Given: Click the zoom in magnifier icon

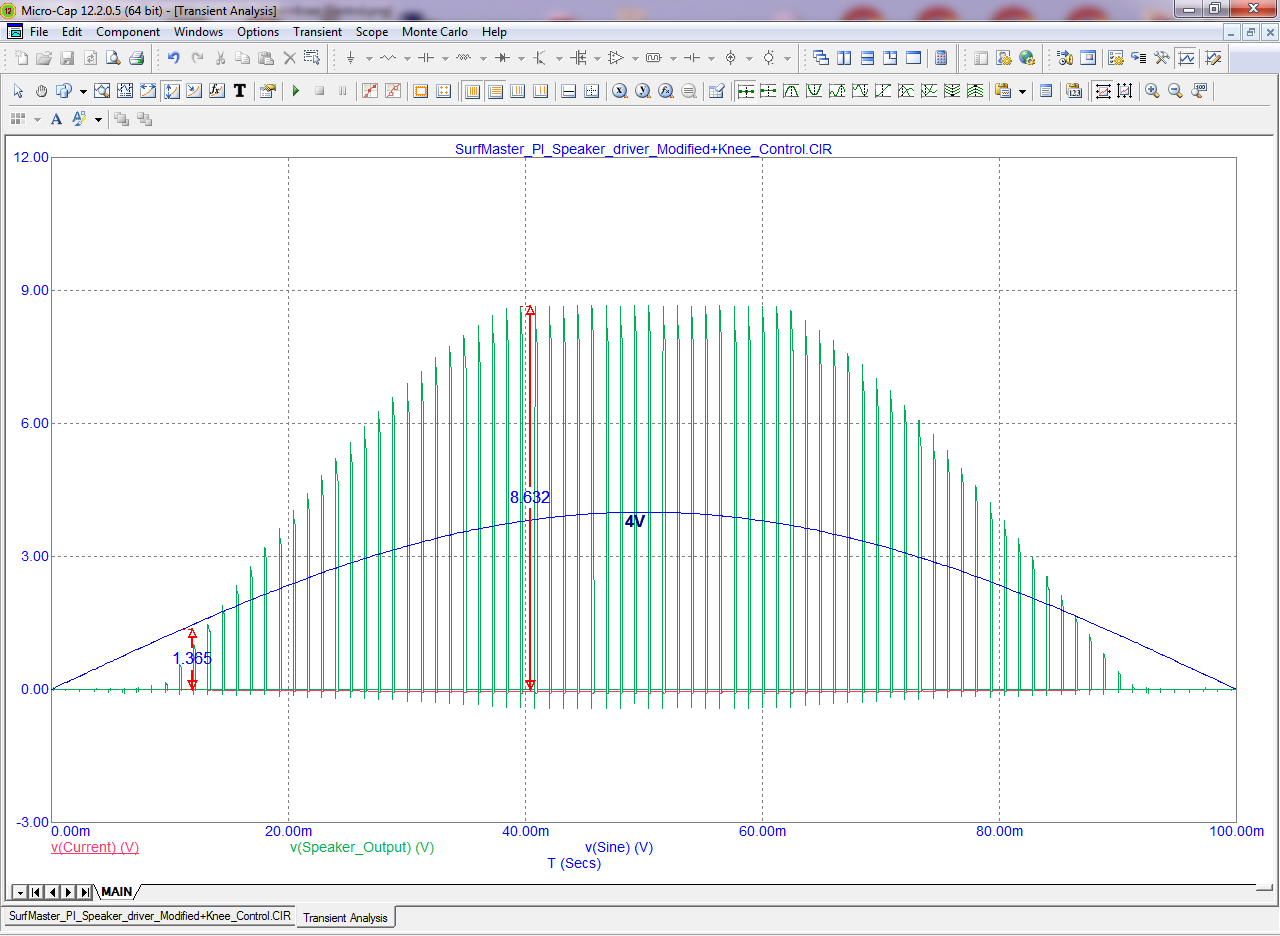Looking at the screenshot, I should click(1152, 91).
